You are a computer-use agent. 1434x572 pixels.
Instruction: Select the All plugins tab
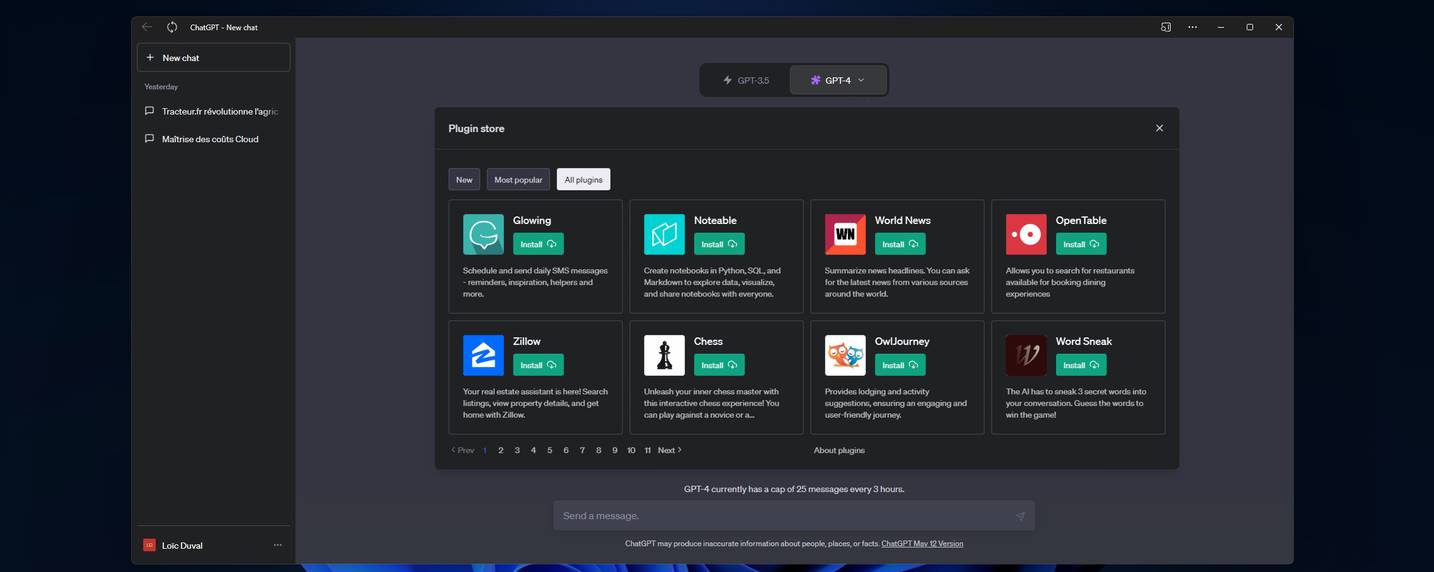583,180
